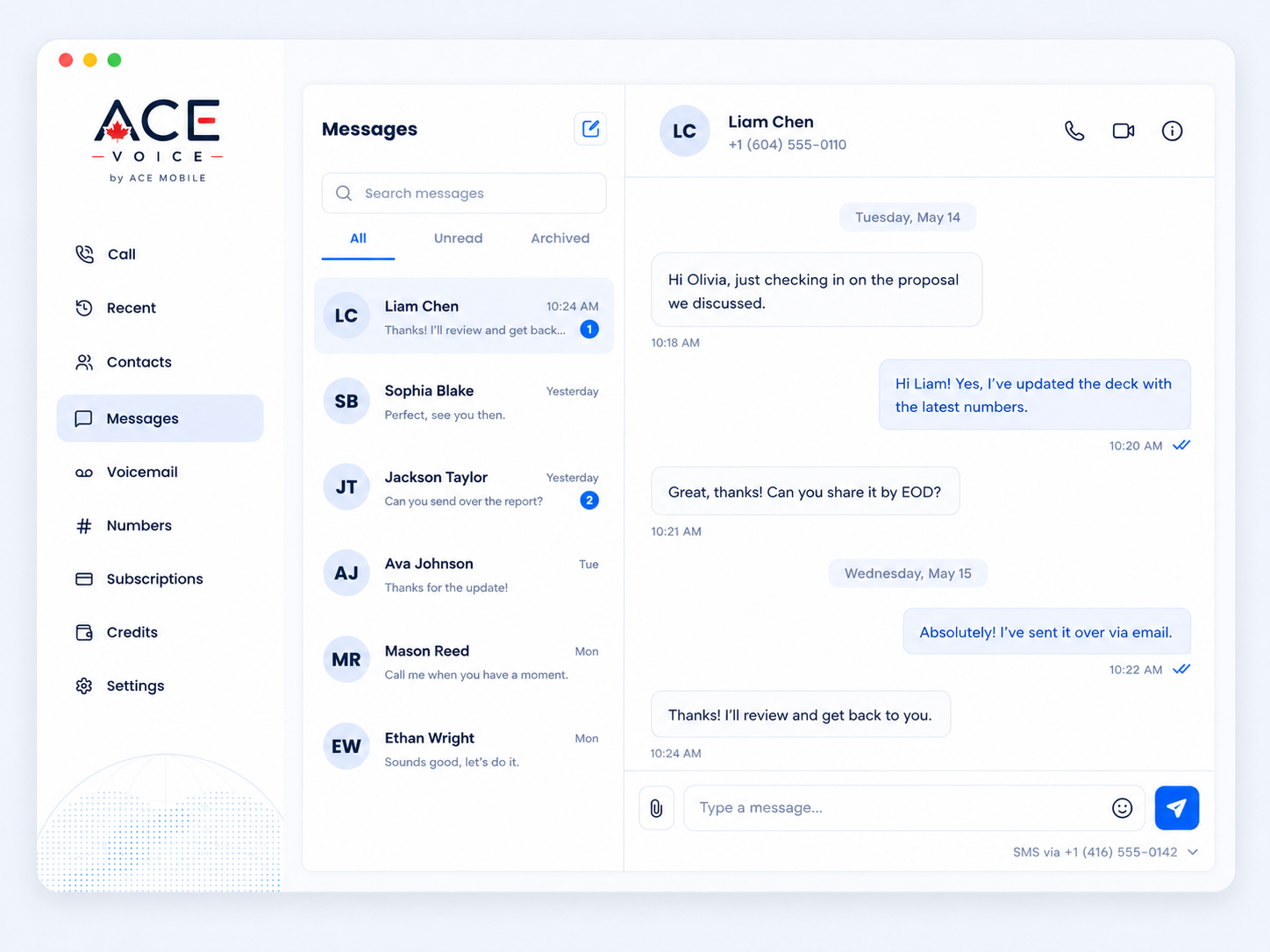Click the Subscriptions card icon in sidebar
1270x952 pixels.
pyautogui.click(x=84, y=579)
